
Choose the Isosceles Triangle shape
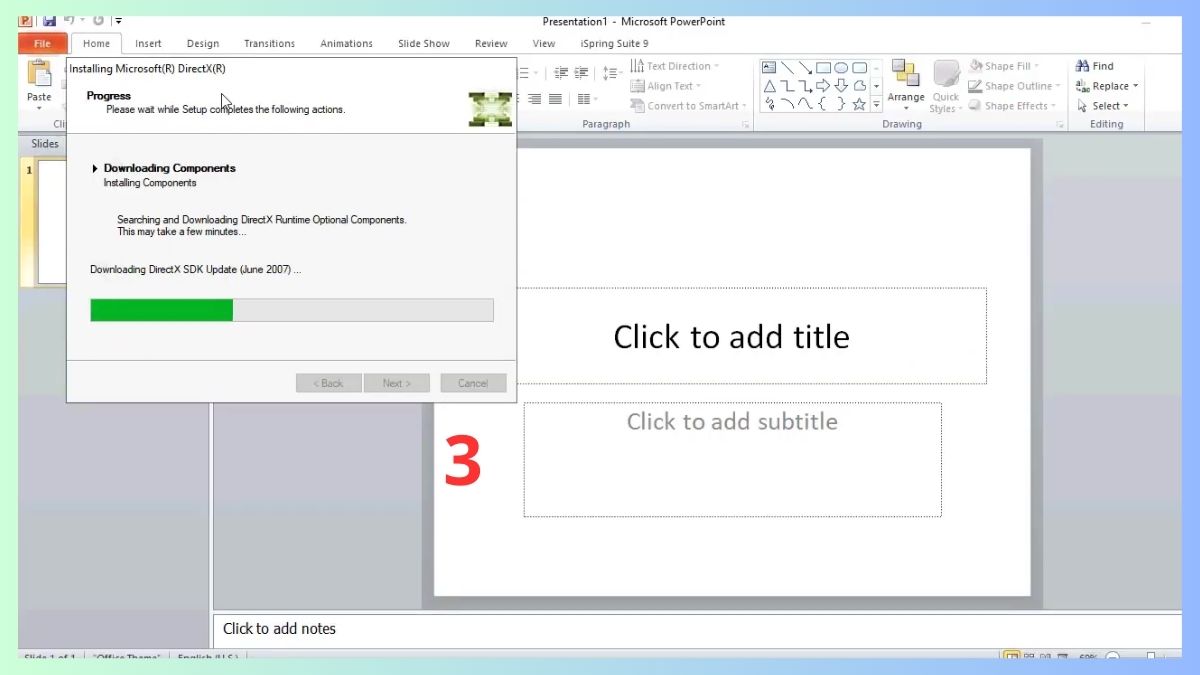(x=770, y=86)
